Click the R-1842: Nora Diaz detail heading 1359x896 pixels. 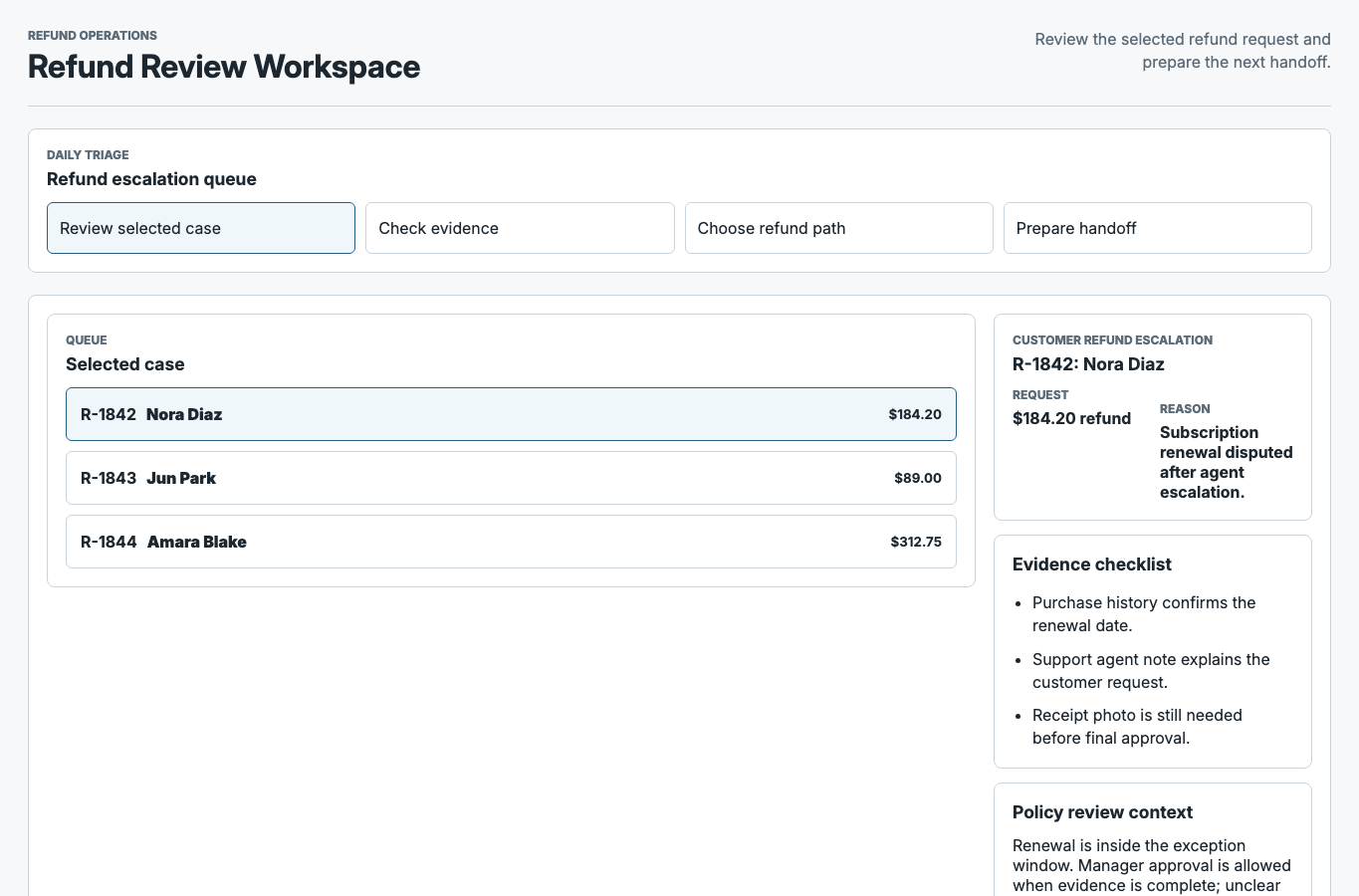[x=1088, y=364]
